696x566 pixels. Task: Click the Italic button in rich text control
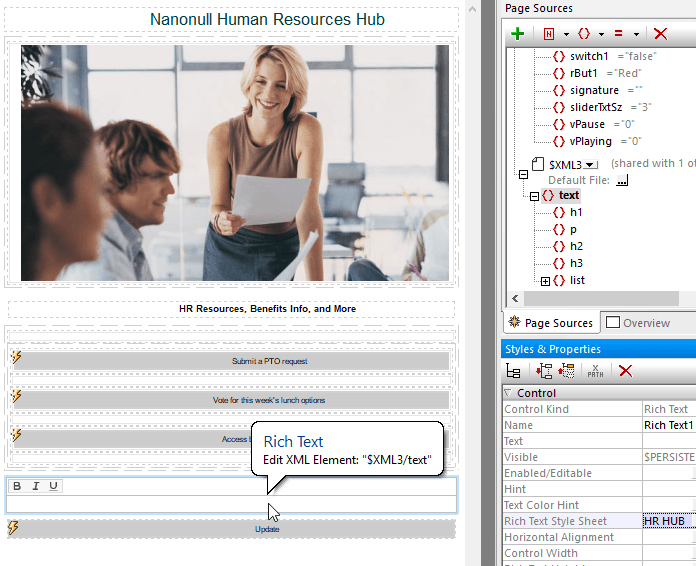coord(35,486)
